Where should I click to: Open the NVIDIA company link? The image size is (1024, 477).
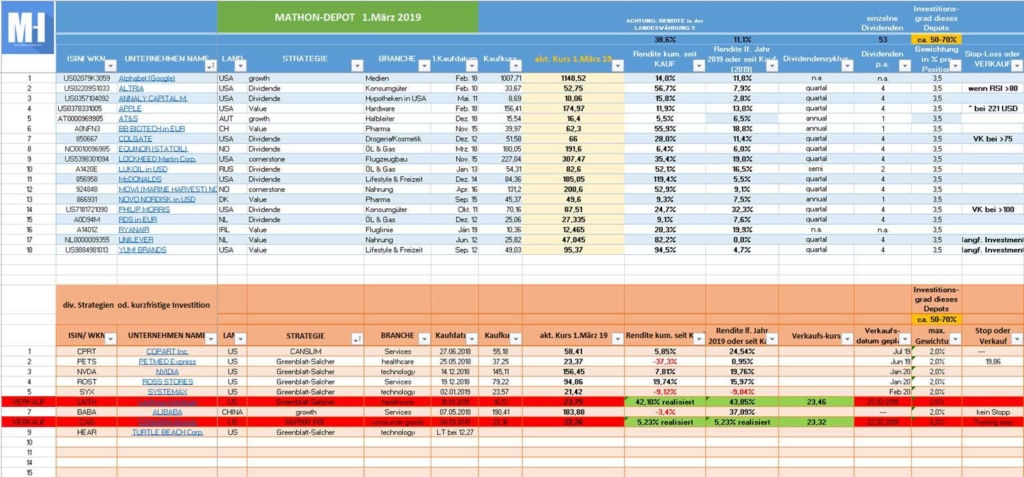pos(167,371)
